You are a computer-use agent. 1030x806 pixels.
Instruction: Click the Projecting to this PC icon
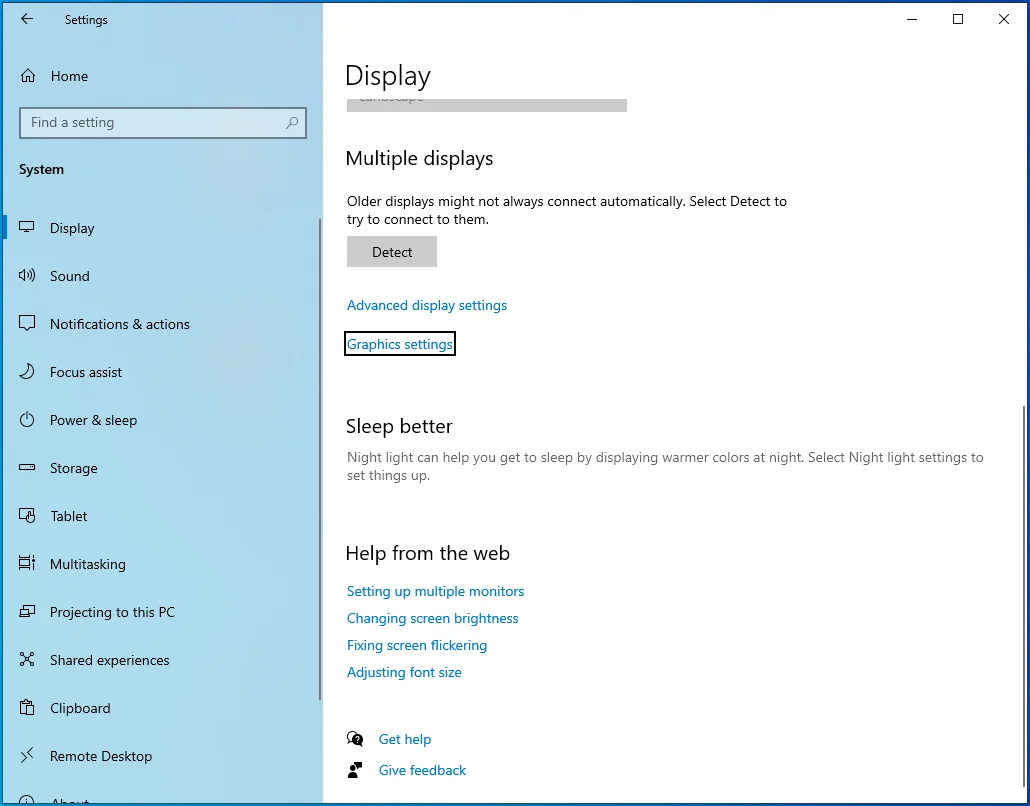[x=27, y=612]
